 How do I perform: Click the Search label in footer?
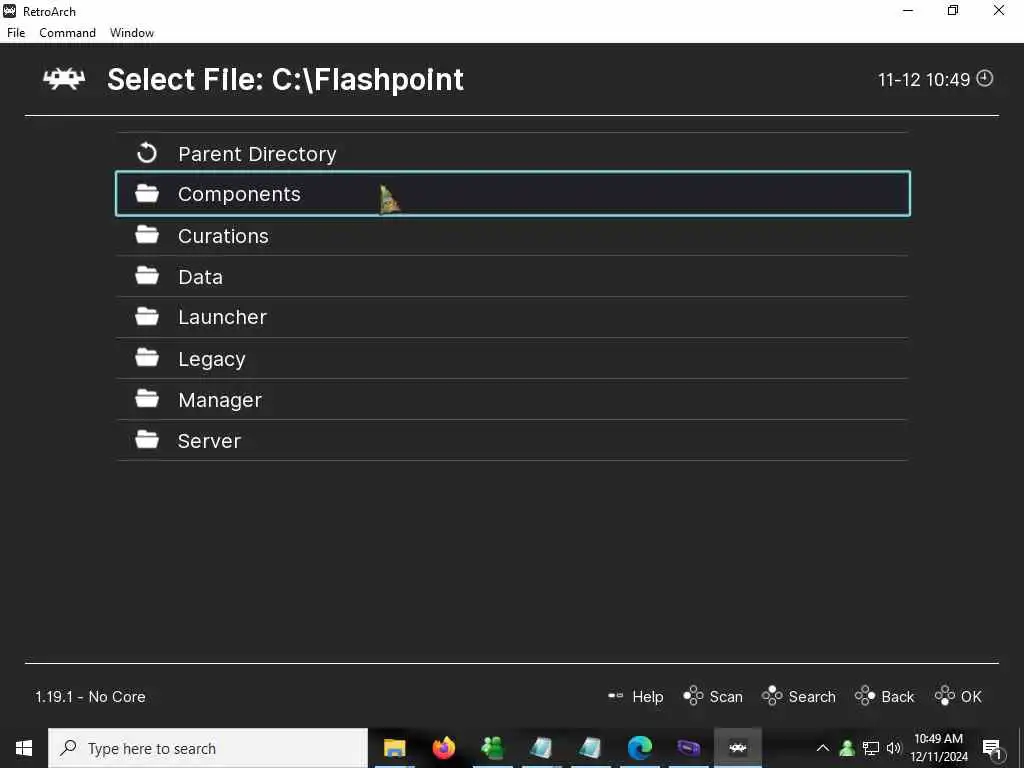click(x=812, y=697)
